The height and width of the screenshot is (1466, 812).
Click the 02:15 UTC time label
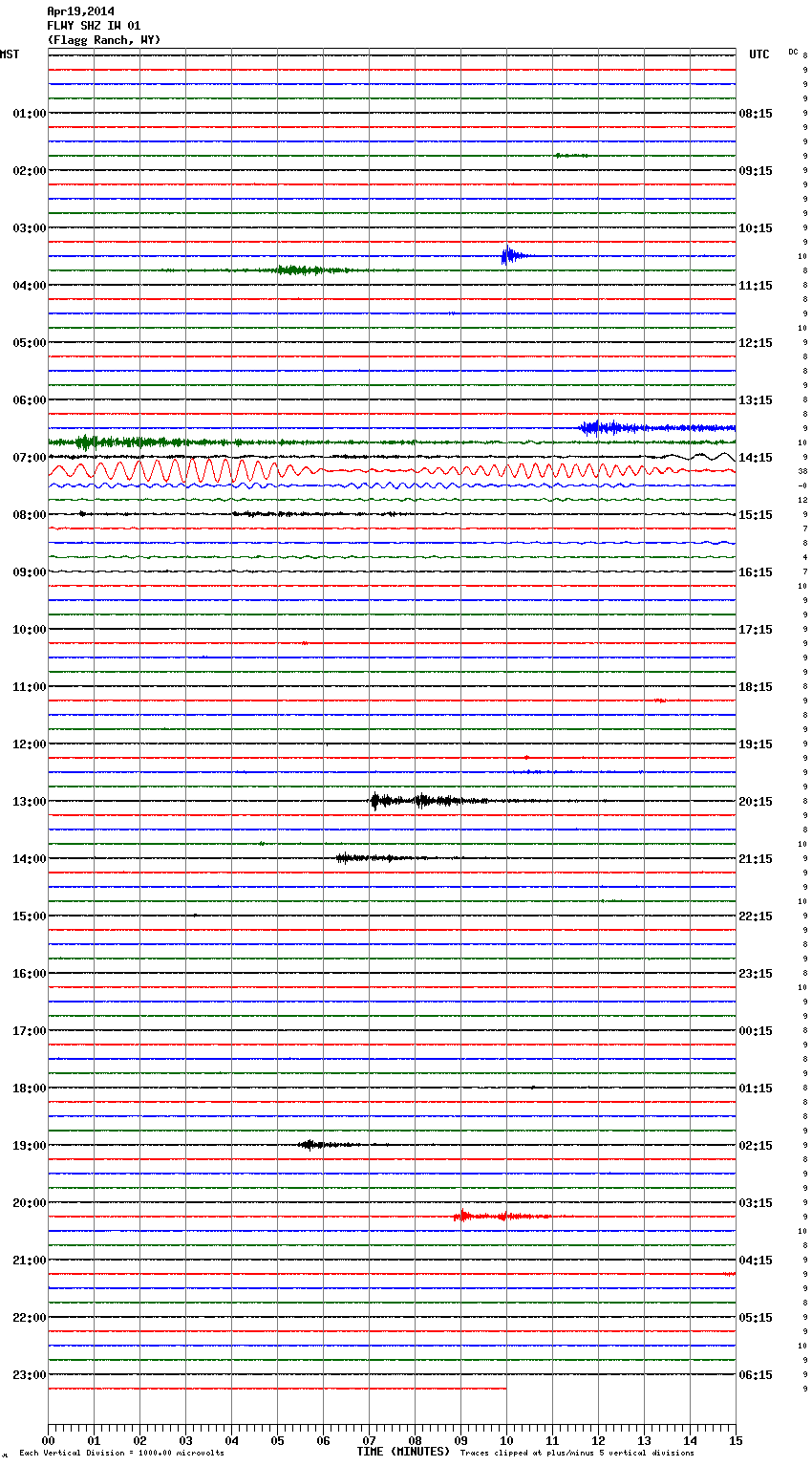(x=756, y=1146)
